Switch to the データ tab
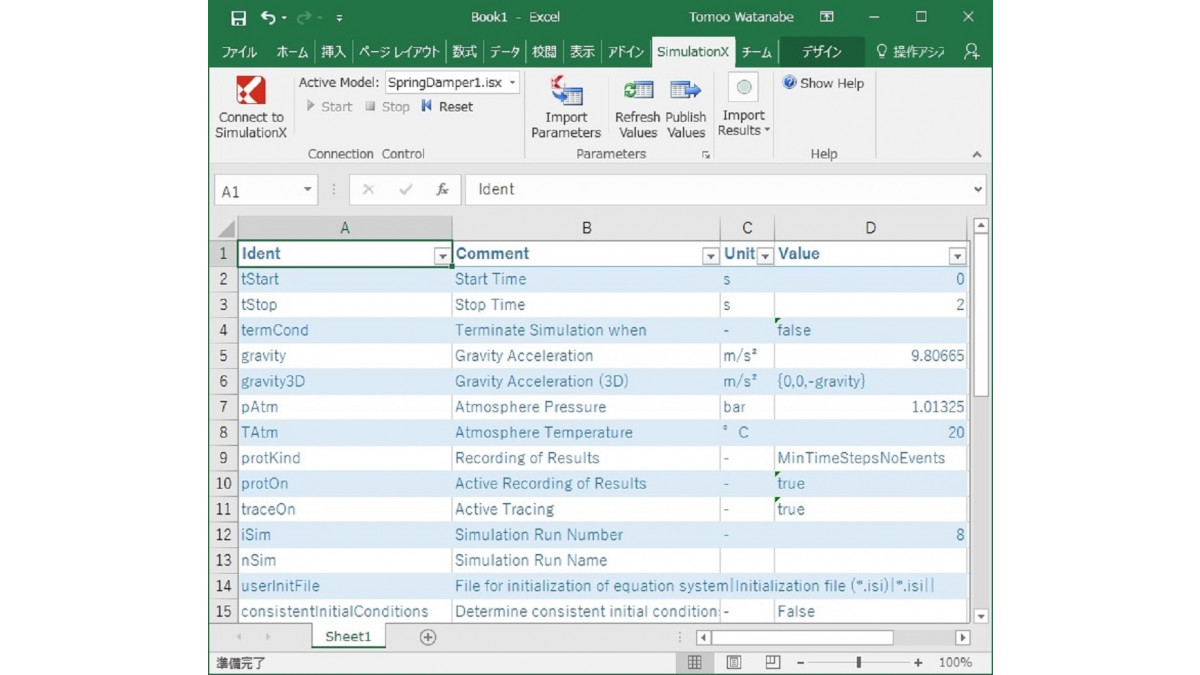The height and width of the screenshot is (675, 1200). coord(505,52)
